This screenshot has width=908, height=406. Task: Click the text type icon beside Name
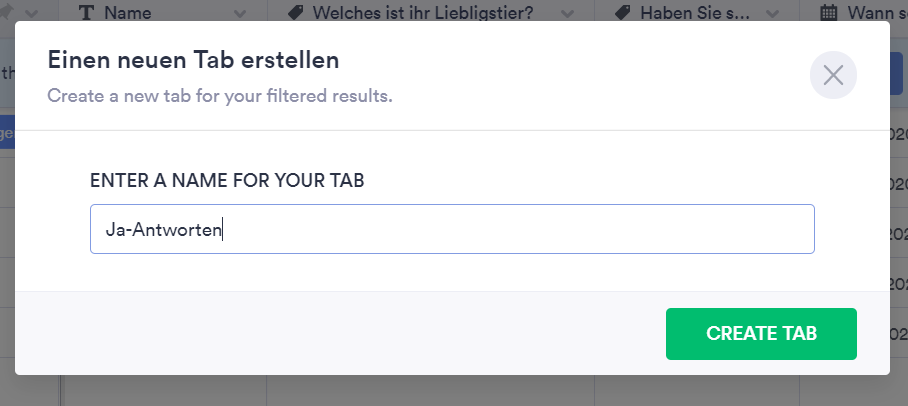coord(86,12)
